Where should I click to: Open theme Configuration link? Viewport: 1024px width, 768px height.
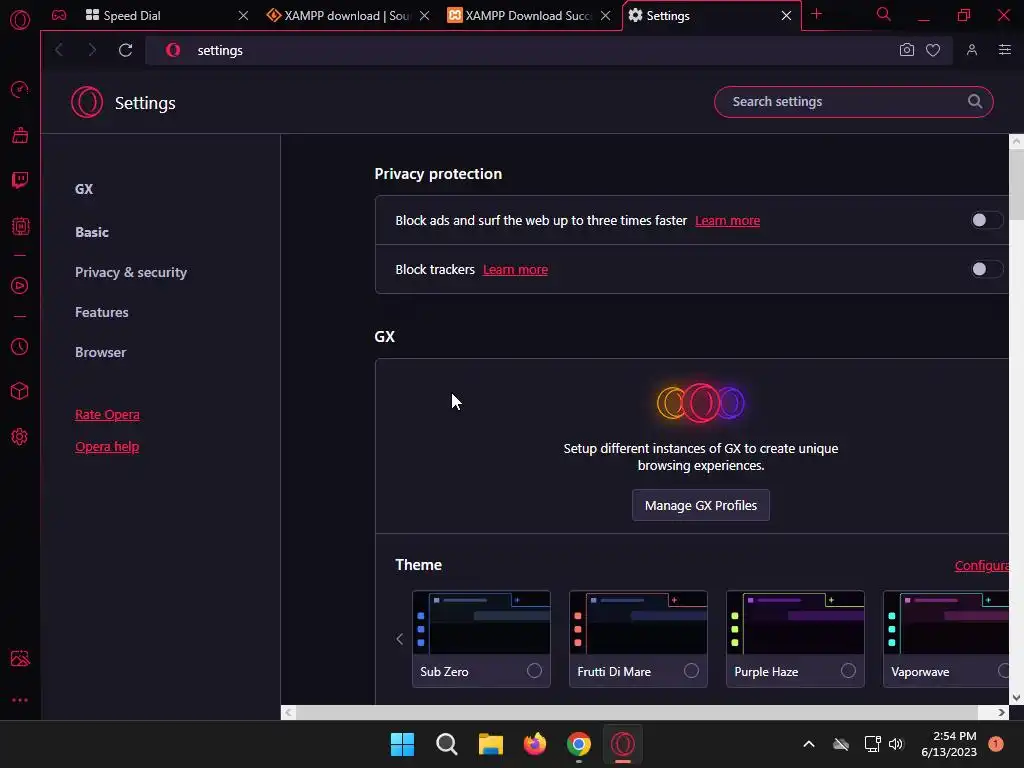point(982,566)
